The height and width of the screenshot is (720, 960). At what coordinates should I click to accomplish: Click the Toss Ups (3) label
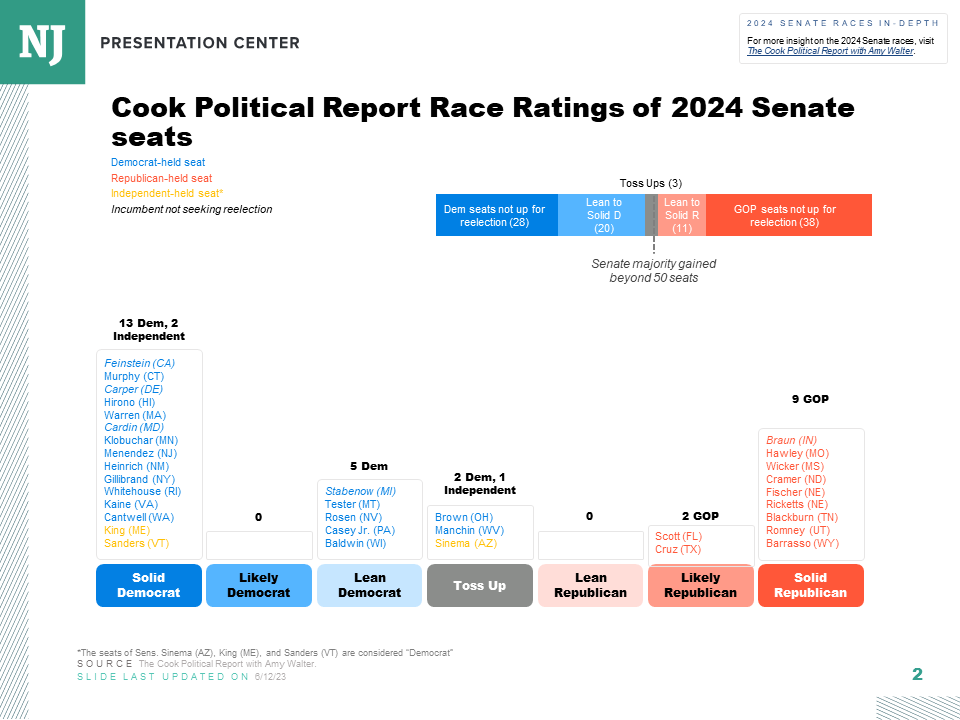tap(651, 183)
